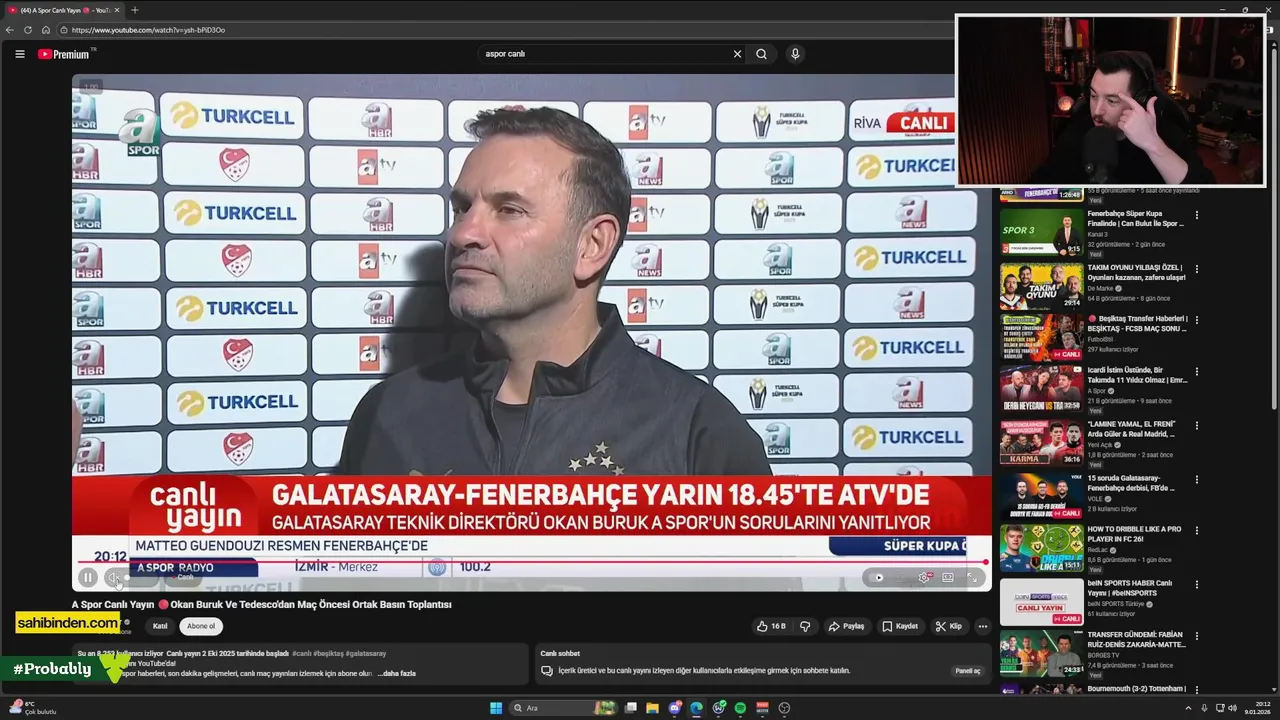This screenshot has height=720, width=1280.
Task: Open options menu for Fenerbahçe Süper Kupa video
Action: [x=1196, y=215]
